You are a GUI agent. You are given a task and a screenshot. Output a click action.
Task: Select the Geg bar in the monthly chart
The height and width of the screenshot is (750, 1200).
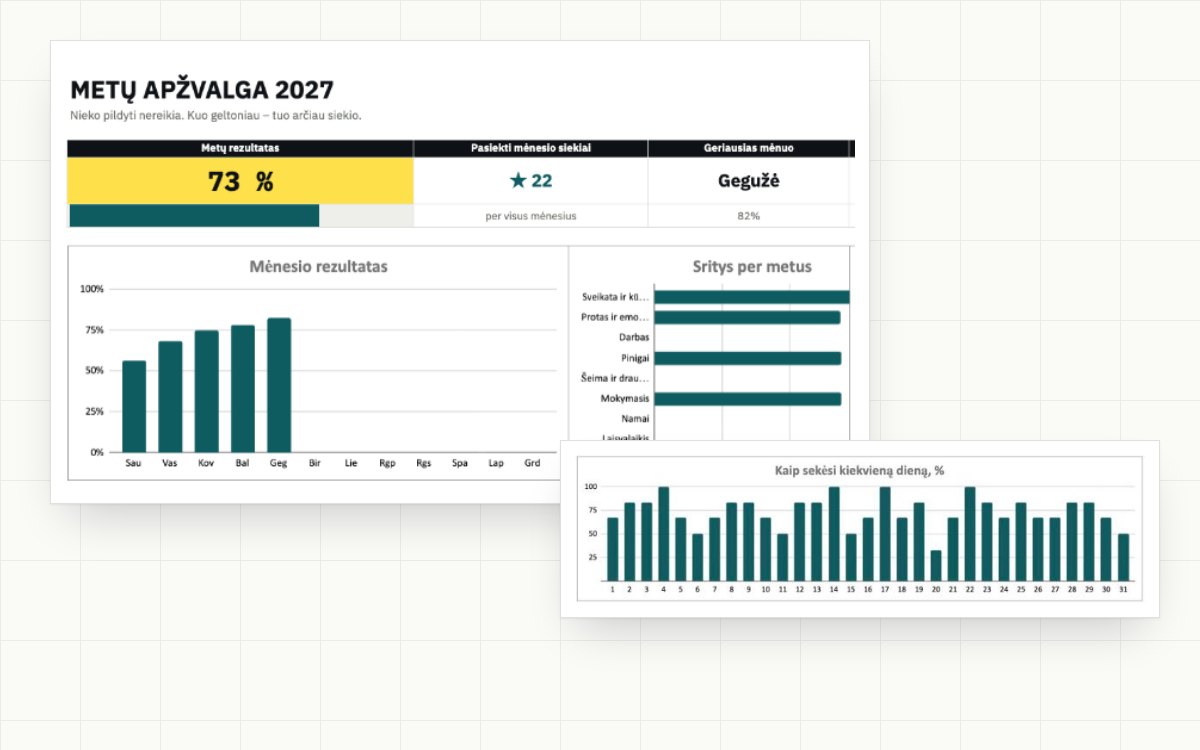pos(279,385)
